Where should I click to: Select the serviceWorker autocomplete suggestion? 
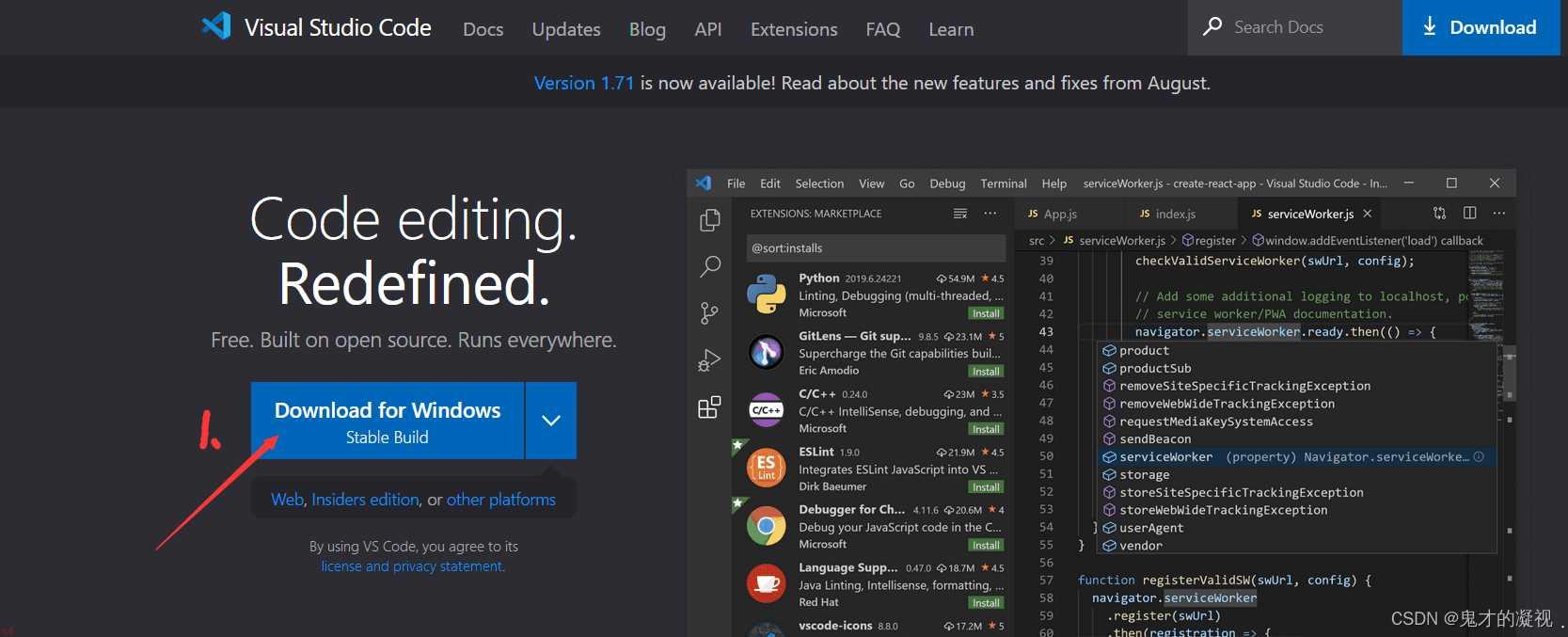[1298, 456]
